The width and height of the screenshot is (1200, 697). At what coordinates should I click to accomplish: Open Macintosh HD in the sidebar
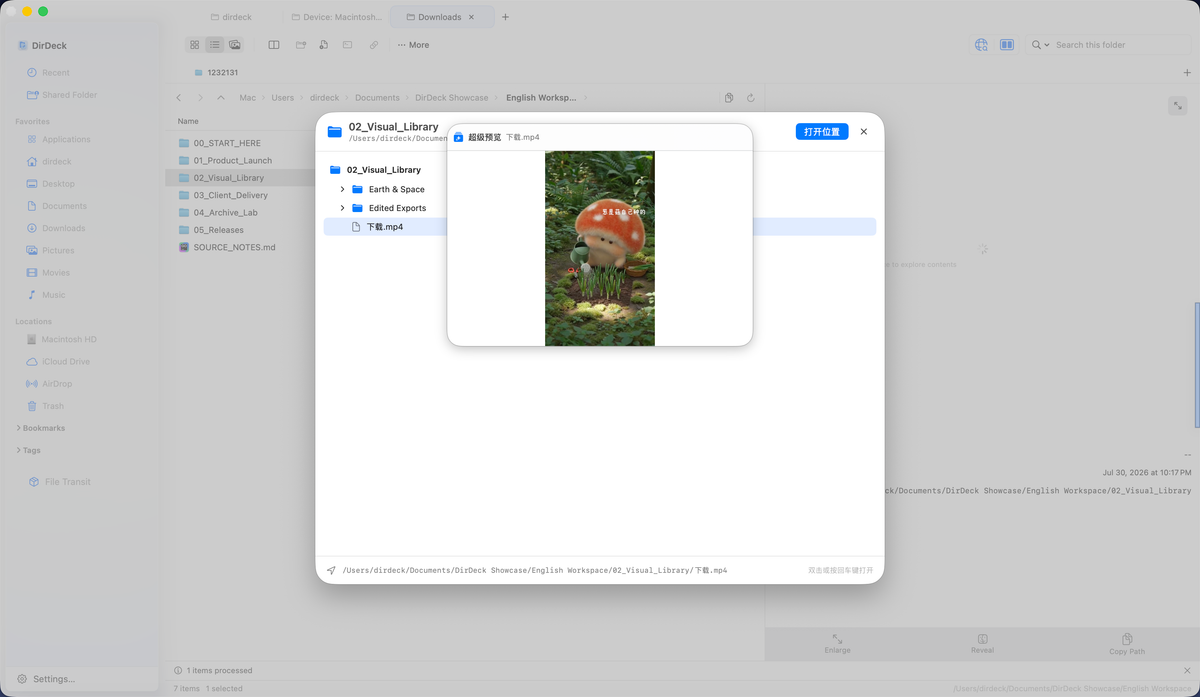[69, 339]
